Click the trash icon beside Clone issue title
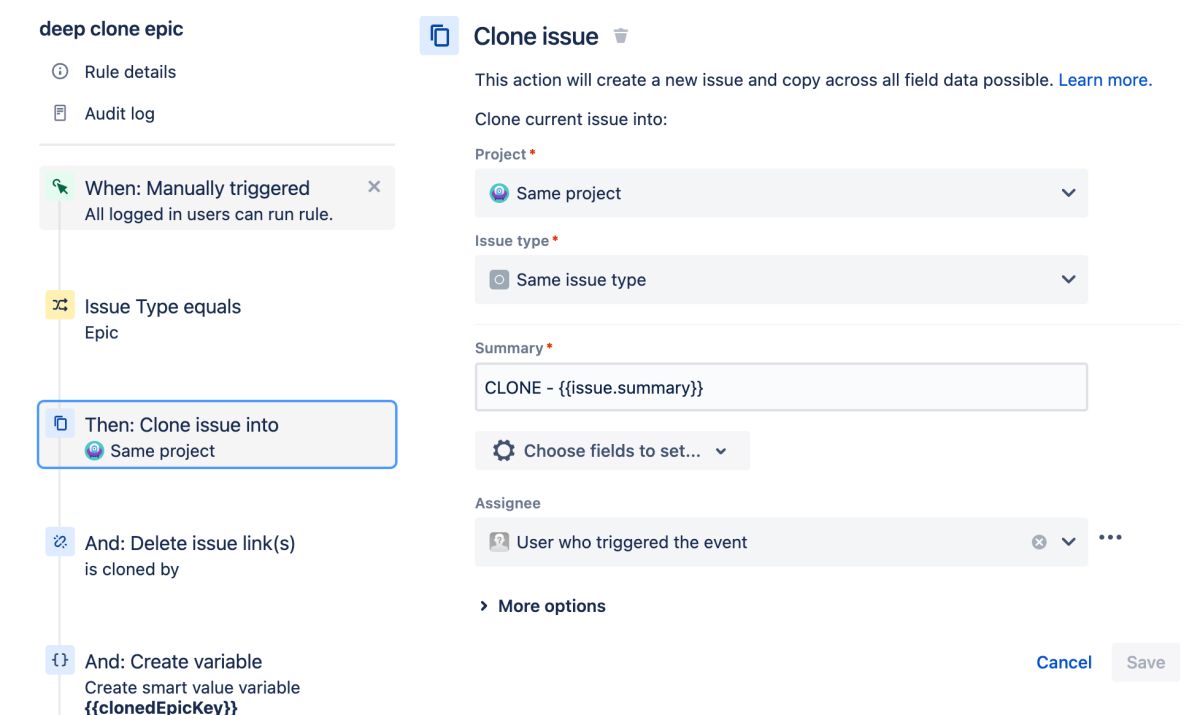Image resolution: width=1200 pixels, height=715 pixels. pyautogui.click(x=621, y=36)
